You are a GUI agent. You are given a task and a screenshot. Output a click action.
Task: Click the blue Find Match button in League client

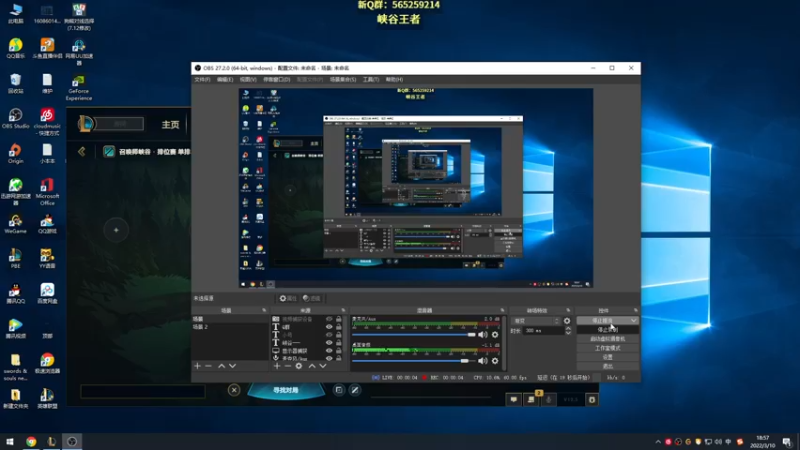pyautogui.click(x=286, y=390)
